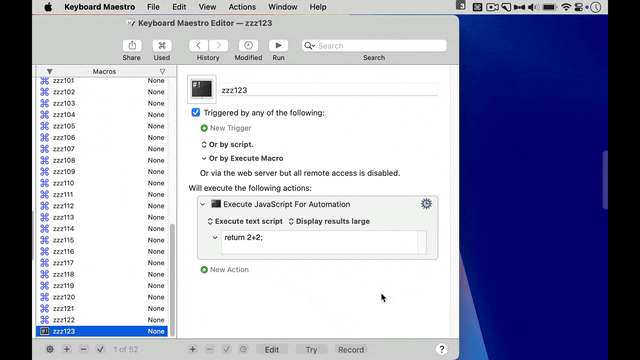Toggle action enabled checkmark in editor footer
The height and width of the screenshot is (360, 640).
(227, 349)
